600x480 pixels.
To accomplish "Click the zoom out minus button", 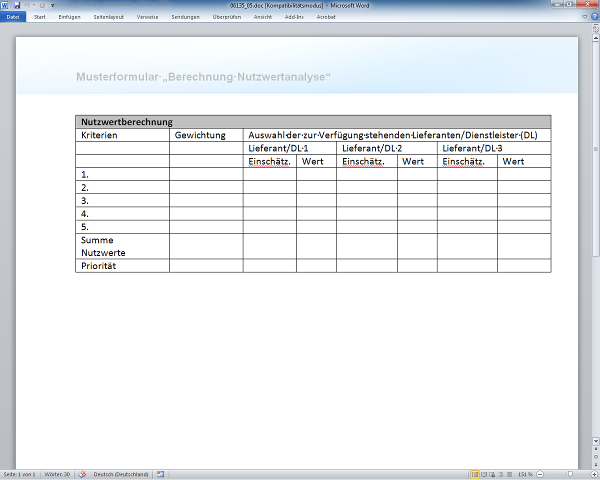I will click(541, 474).
